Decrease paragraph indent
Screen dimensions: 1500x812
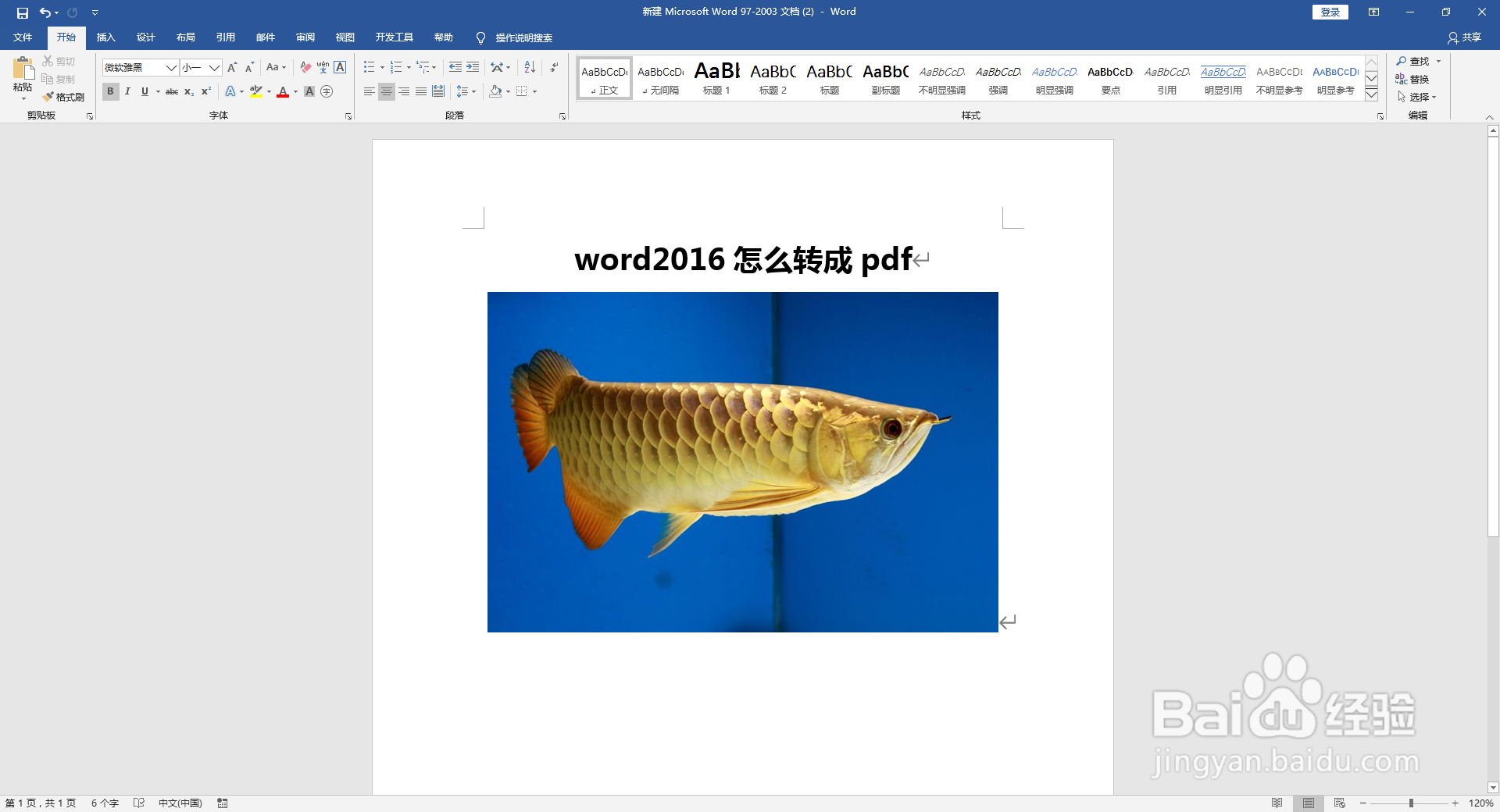(x=455, y=67)
